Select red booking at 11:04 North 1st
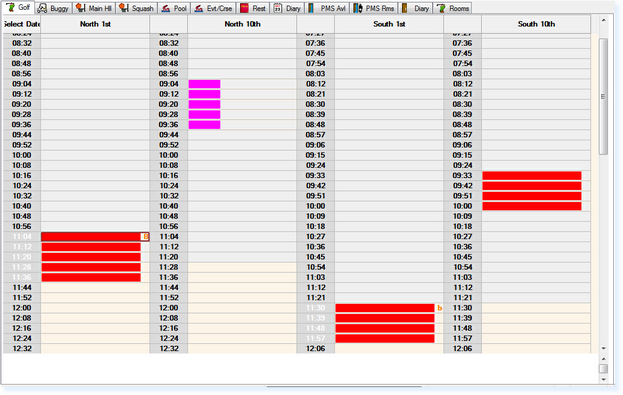Image resolution: width=623 pixels, height=395 pixels. (x=91, y=237)
